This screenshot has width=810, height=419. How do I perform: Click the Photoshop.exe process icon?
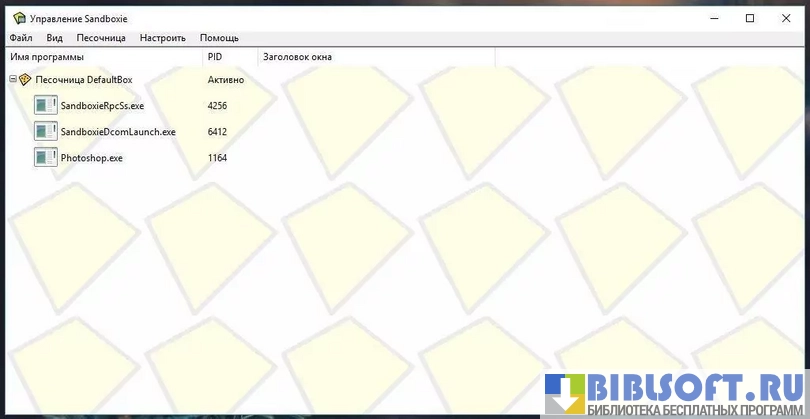45,158
